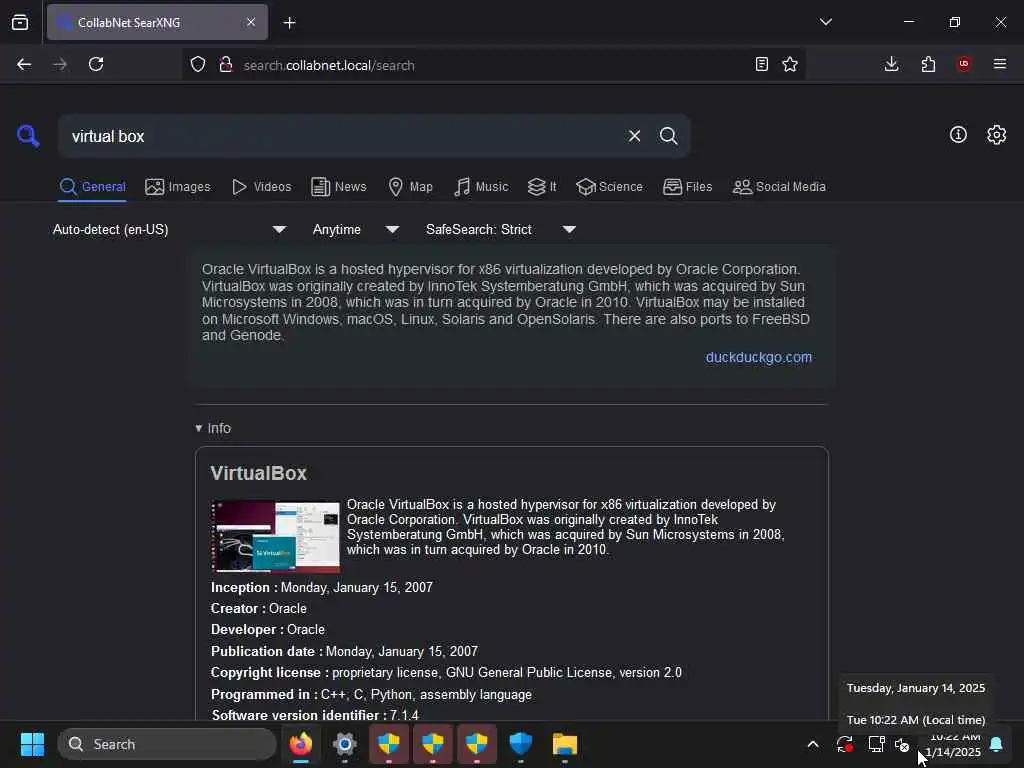Show hidden system tray icons

813,744
